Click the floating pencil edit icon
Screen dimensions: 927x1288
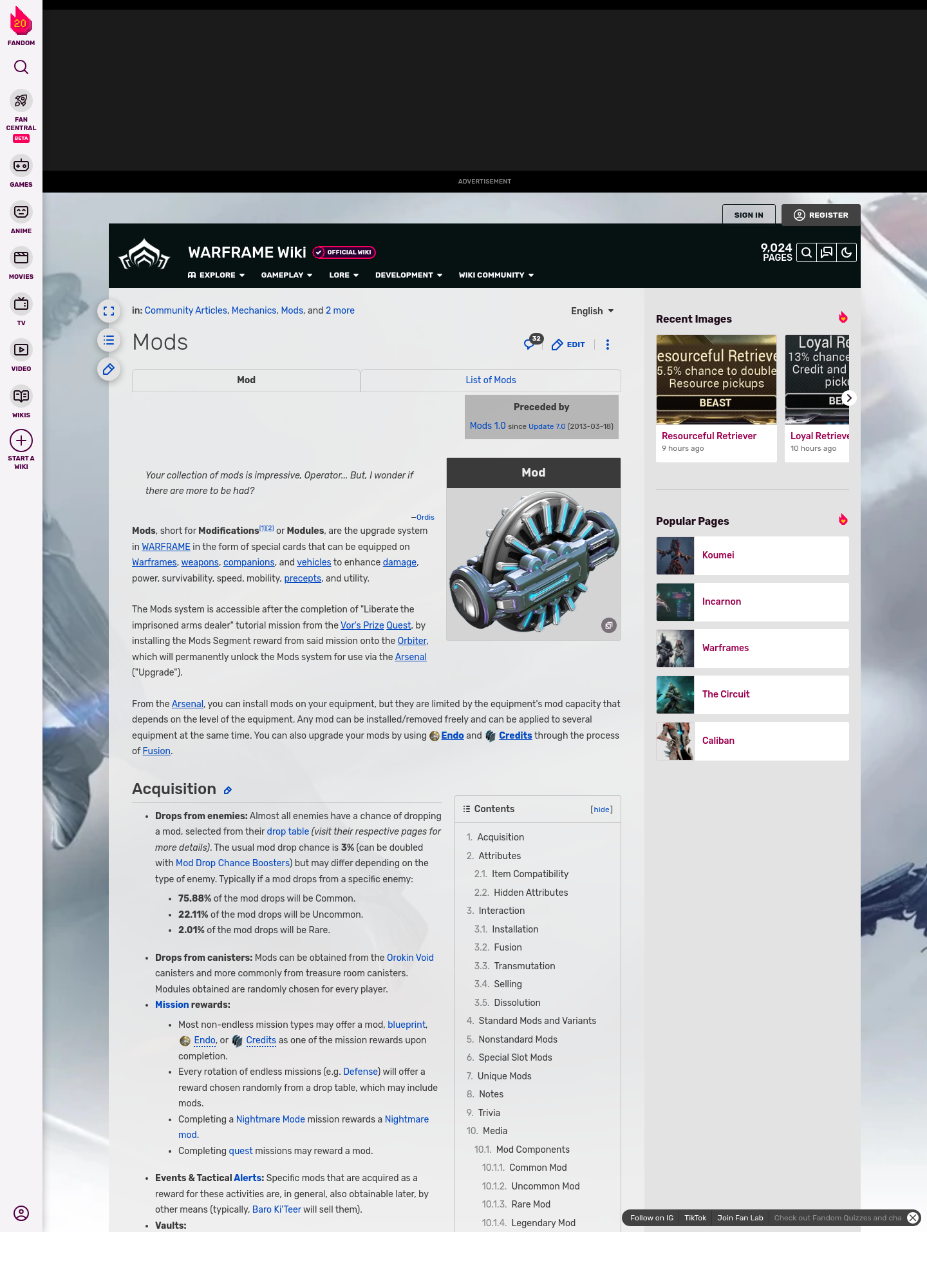[x=109, y=369]
